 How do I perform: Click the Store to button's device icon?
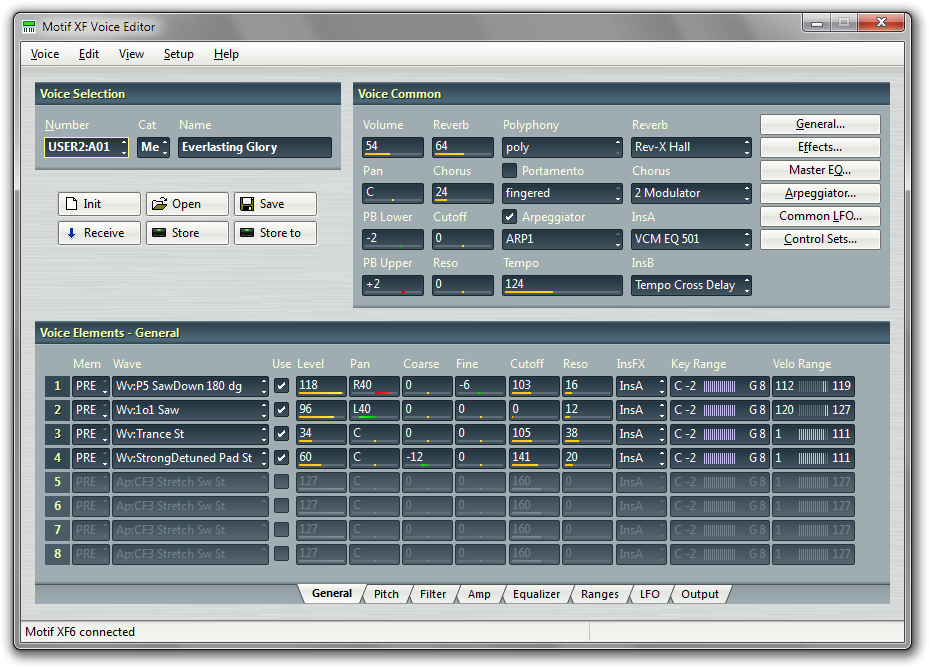246,232
